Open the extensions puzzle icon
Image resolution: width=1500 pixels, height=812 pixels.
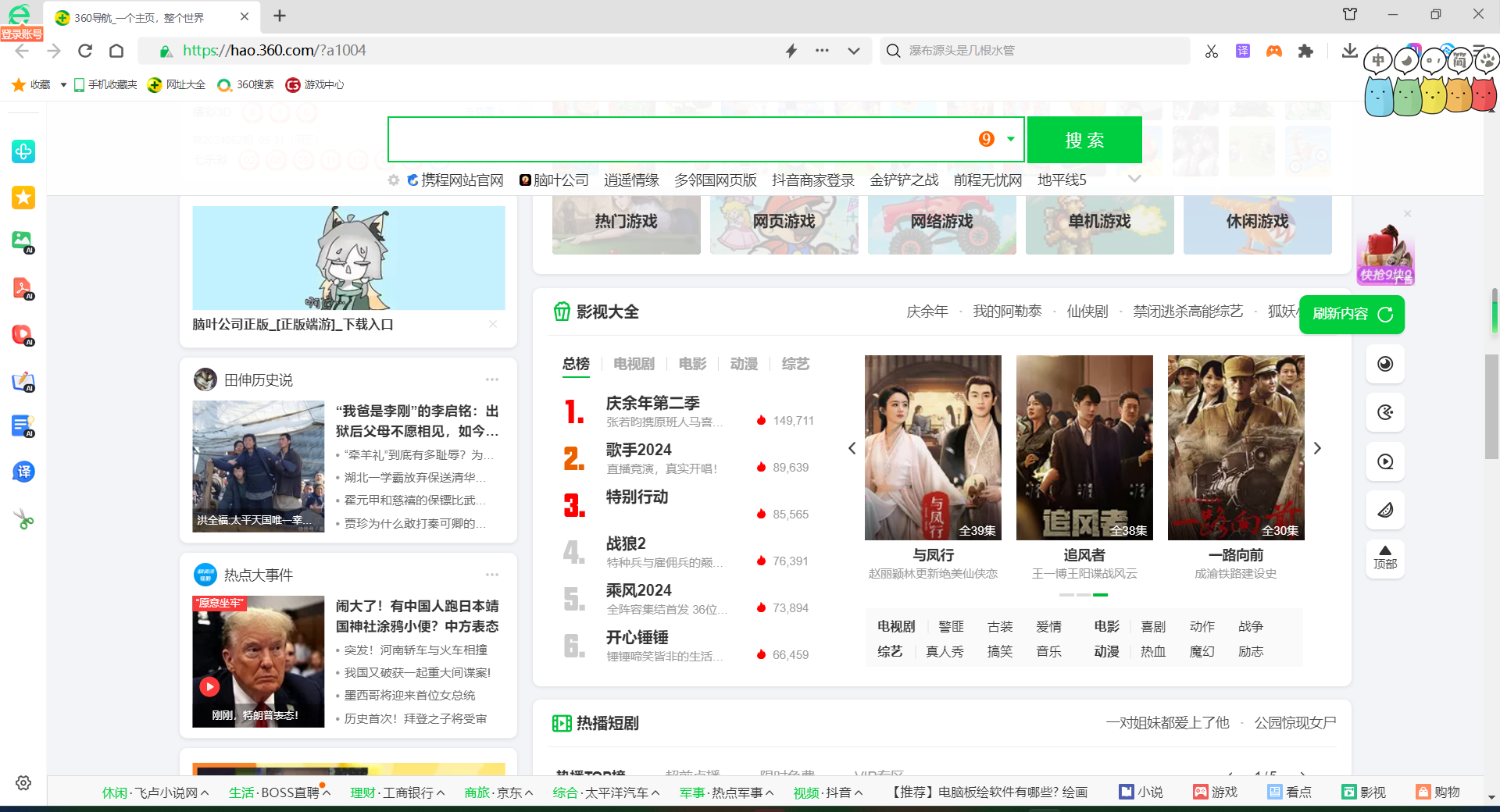1305,51
